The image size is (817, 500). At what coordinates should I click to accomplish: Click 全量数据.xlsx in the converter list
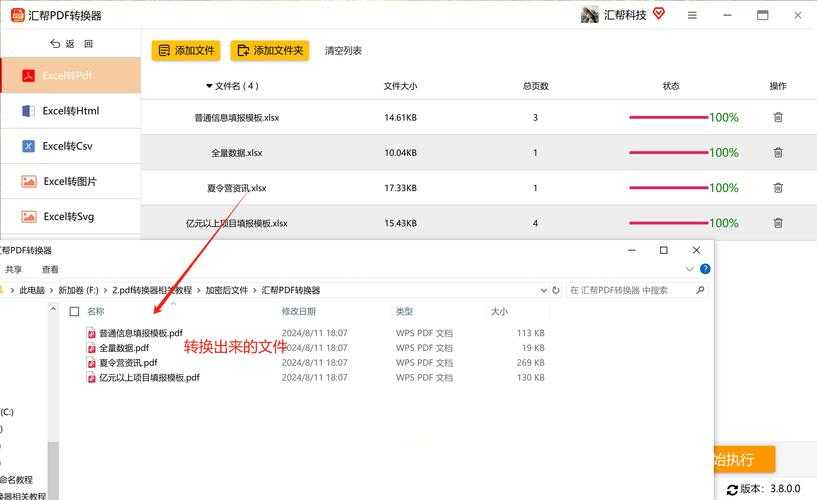(x=237, y=153)
